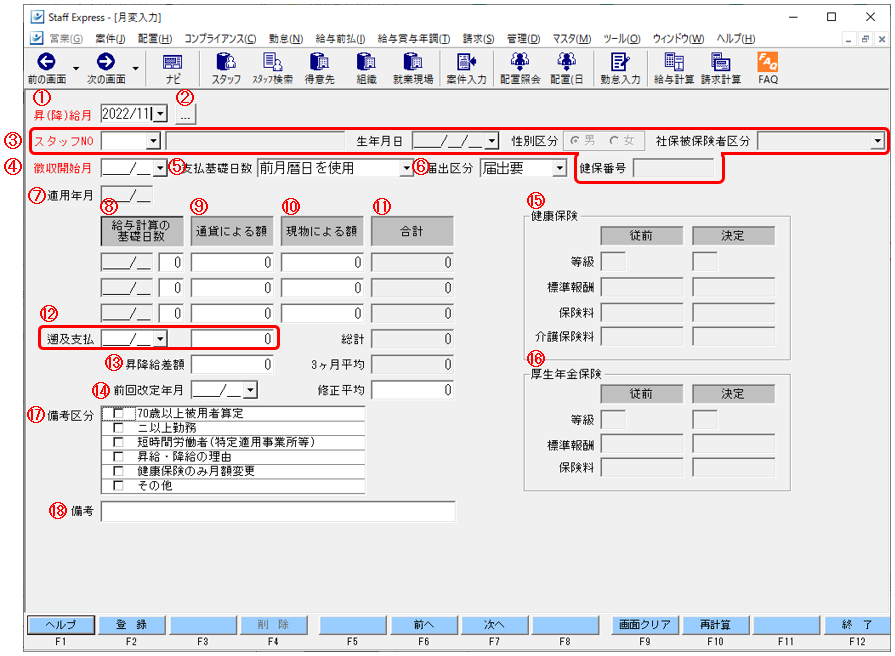The image size is (895, 656).
Task: Open the 配置照会 toolbar icon
Action: coord(520,62)
